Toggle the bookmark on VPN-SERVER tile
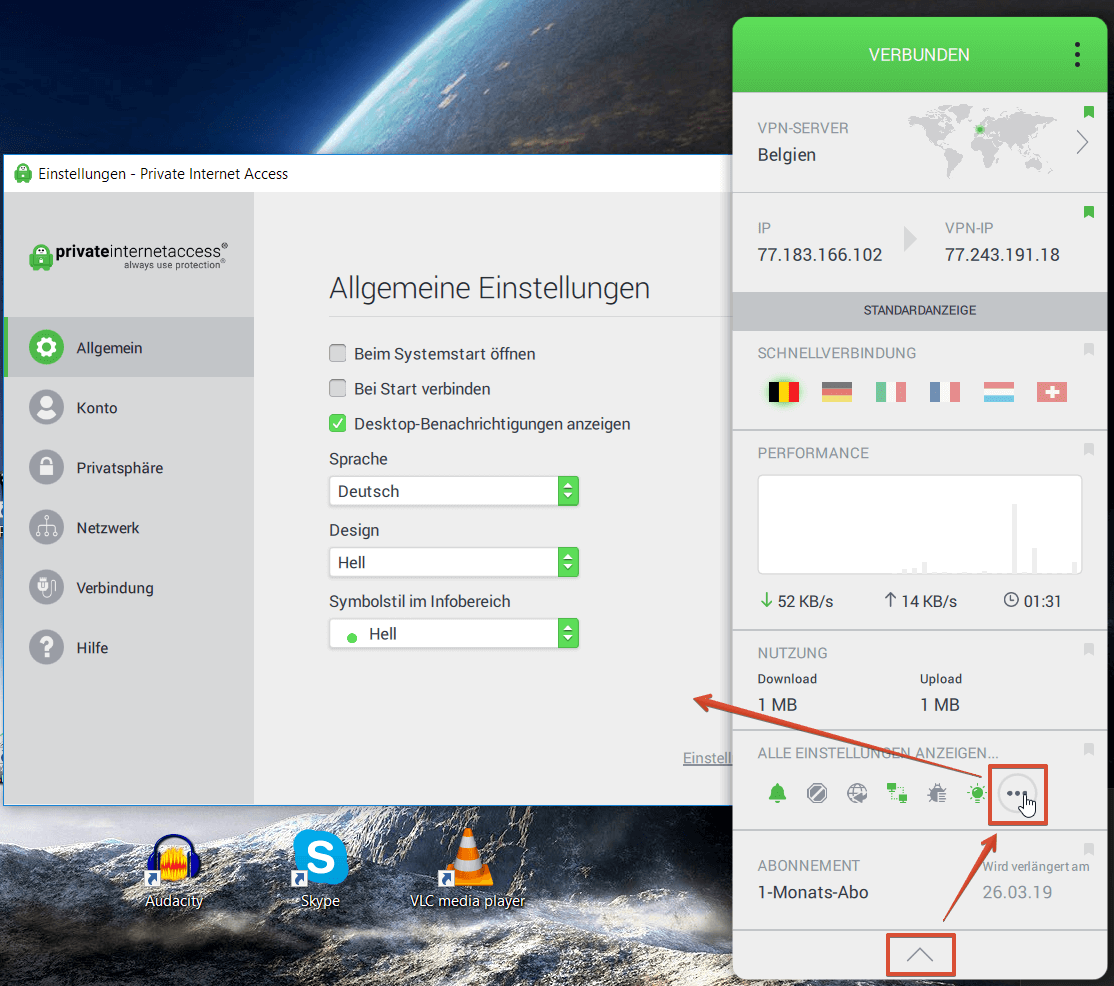The height and width of the screenshot is (986, 1114). (x=1088, y=112)
